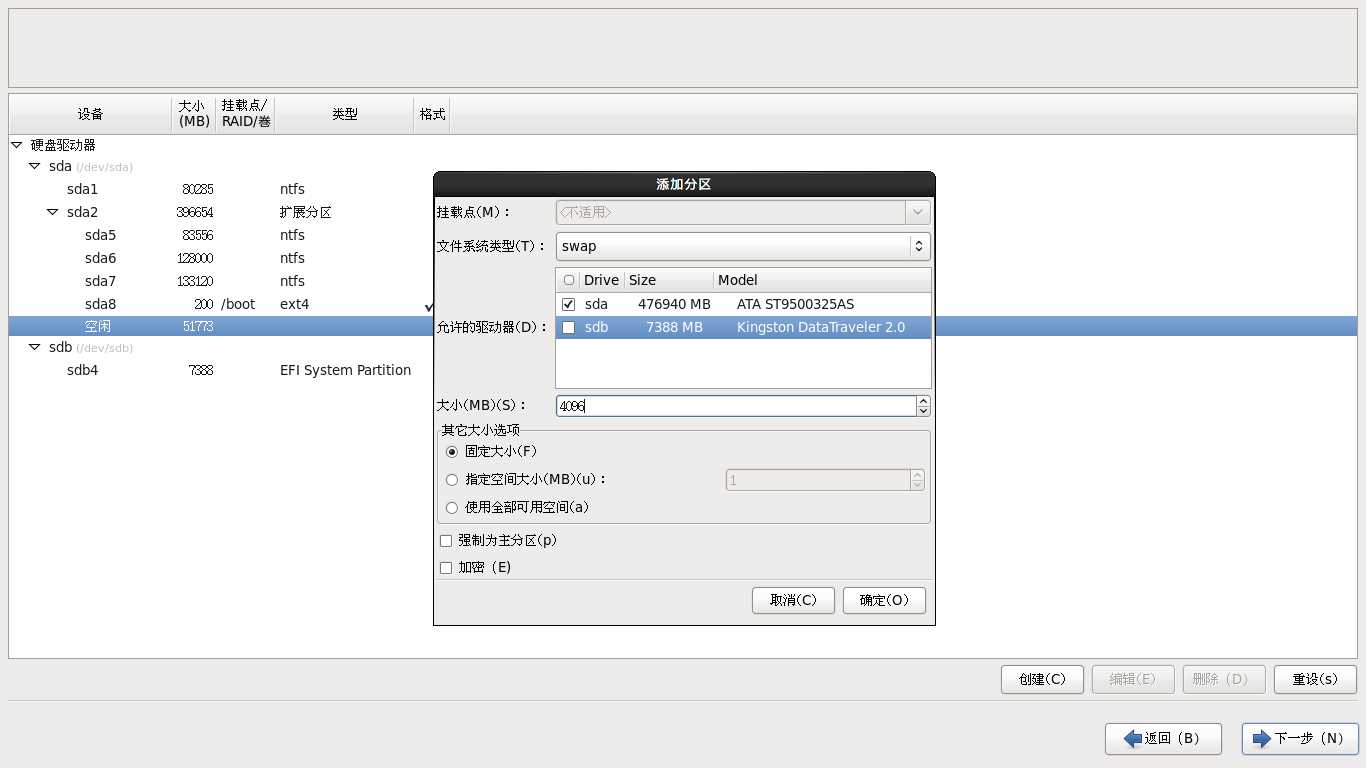Image resolution: width=1366 pixels, height=768 pixels.
Task: Select the sdb4 partition row
Action: [x=683, y=370]
